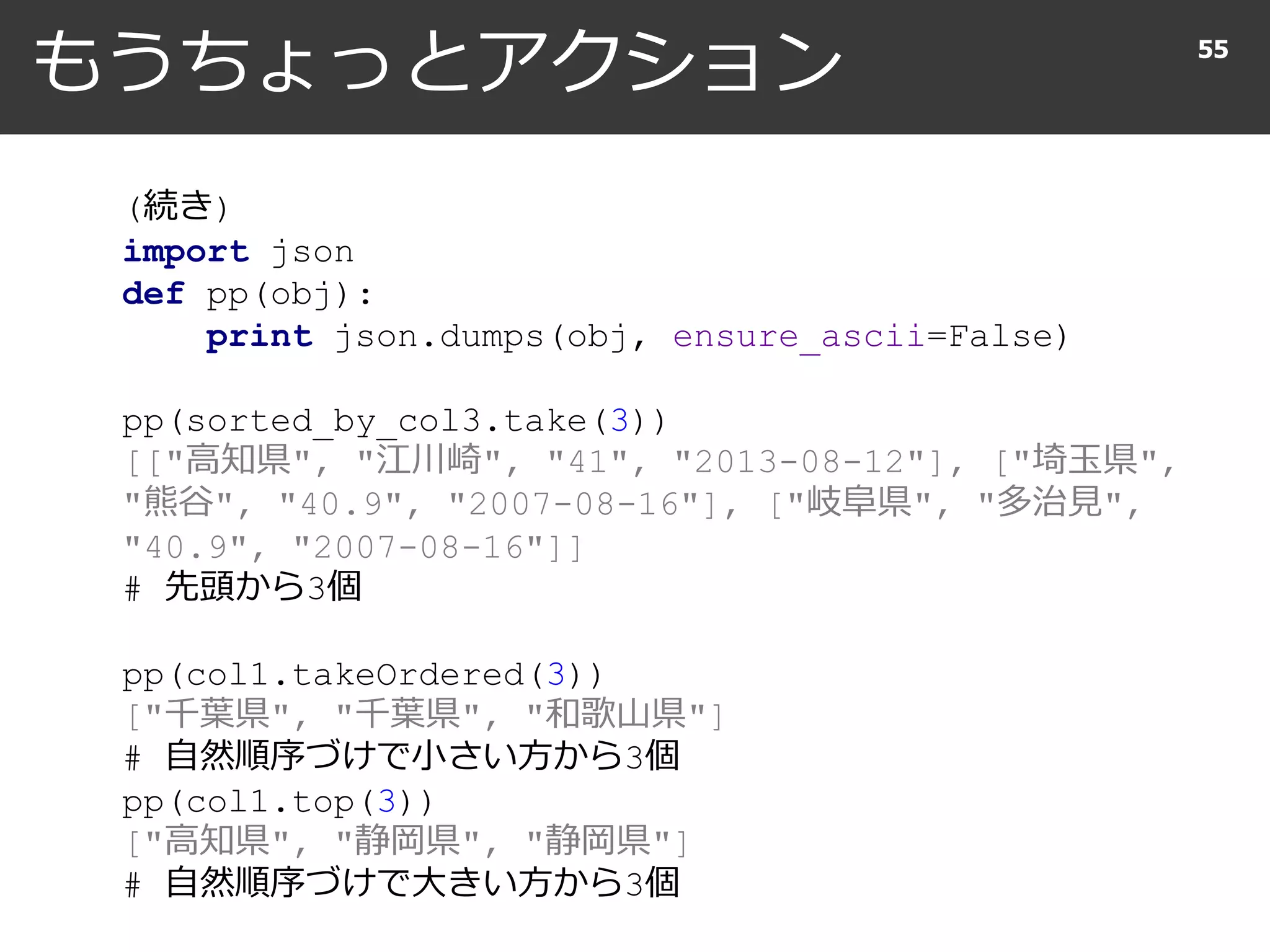The width and height of the screenshot is (1270, 952).
Task: Click the 'ensure_ascii' parameter text
Action: 799,338
